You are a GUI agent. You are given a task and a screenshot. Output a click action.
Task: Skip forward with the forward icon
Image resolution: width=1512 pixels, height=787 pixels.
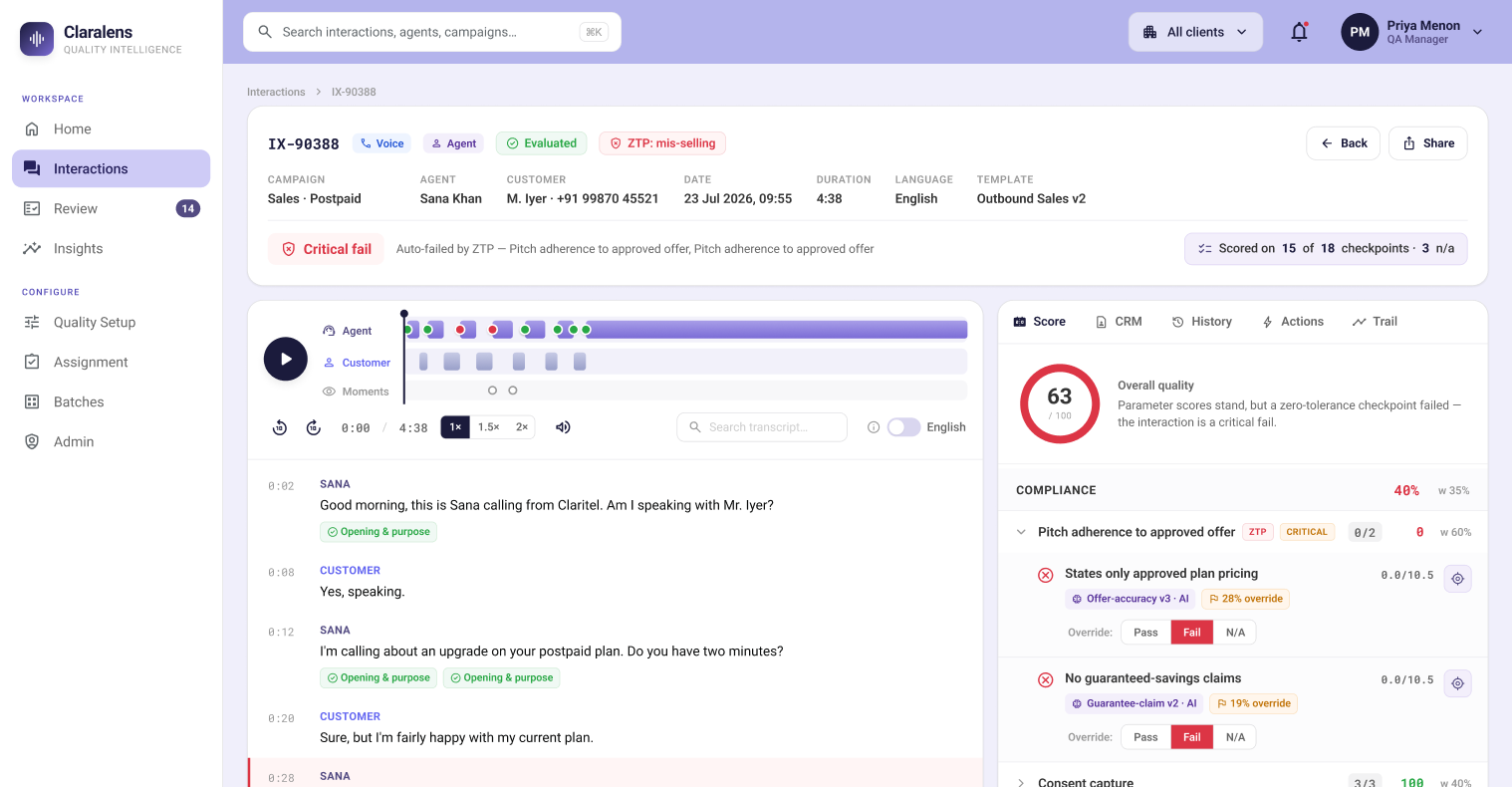(314, 427)
